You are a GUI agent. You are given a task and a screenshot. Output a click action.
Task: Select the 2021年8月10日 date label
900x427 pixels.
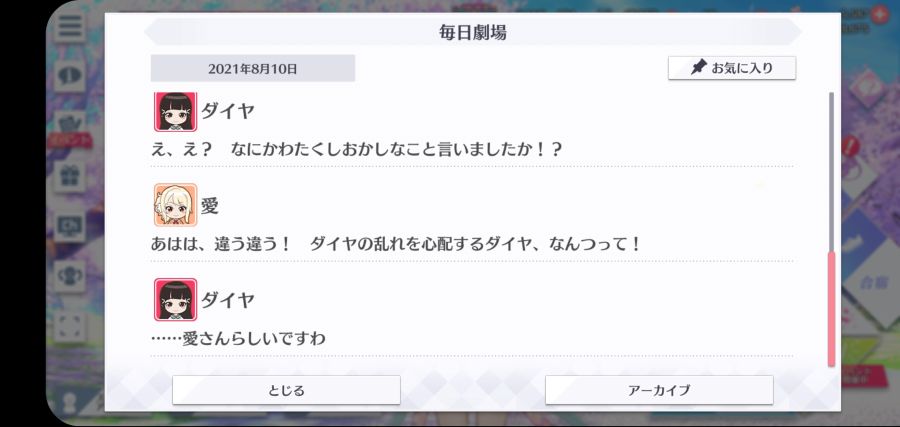253,69
